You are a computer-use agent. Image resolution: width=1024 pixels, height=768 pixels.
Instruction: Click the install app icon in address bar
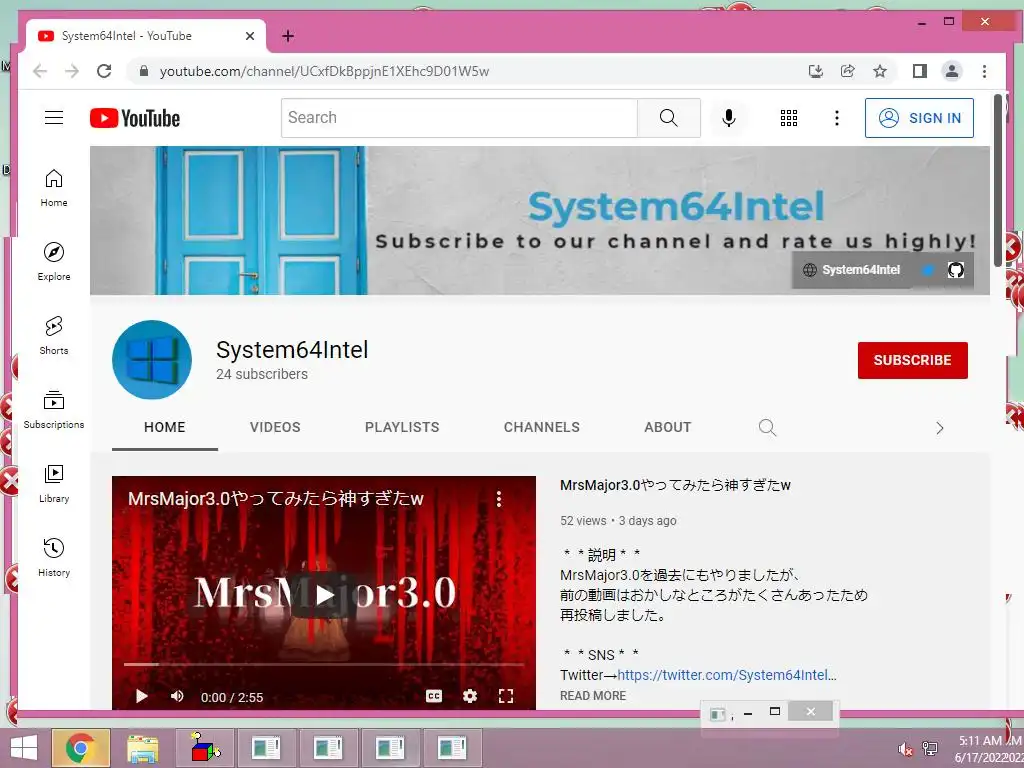coord(816,71)
